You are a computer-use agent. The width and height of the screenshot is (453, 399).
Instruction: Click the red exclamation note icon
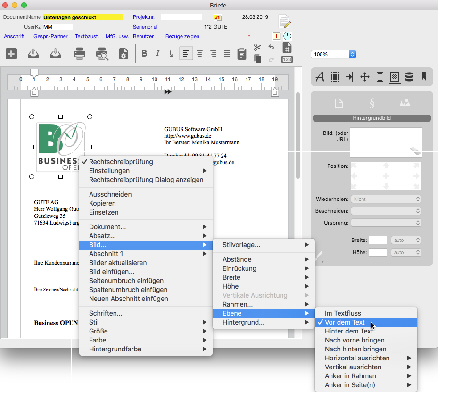276,36
